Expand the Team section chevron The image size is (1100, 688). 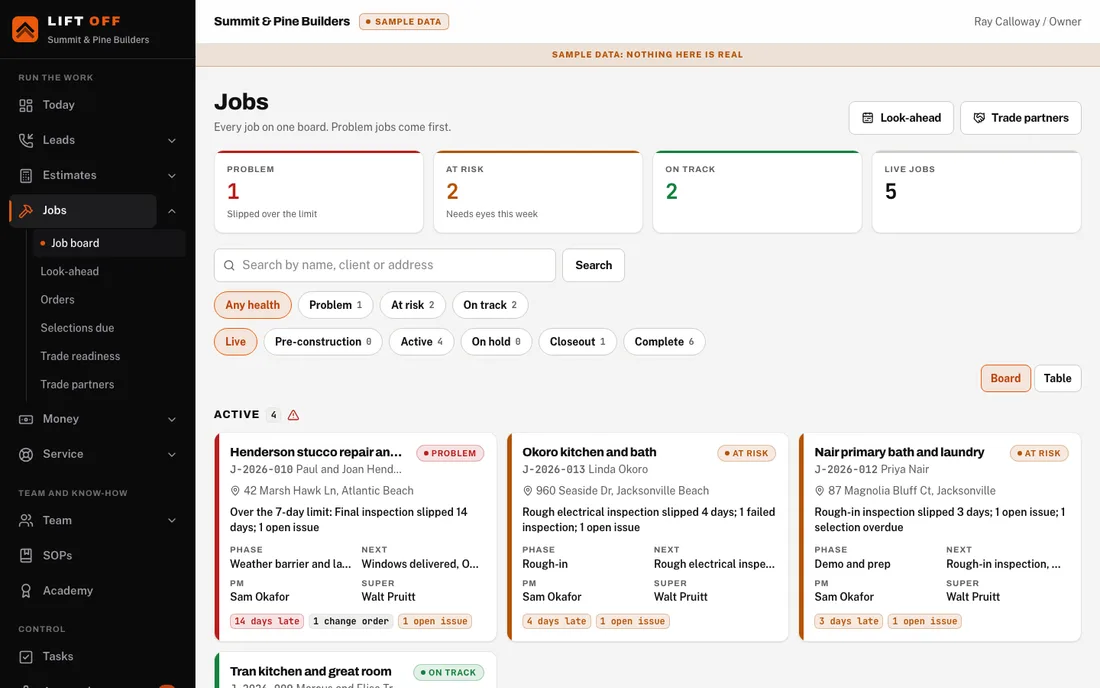coord(172,520)
